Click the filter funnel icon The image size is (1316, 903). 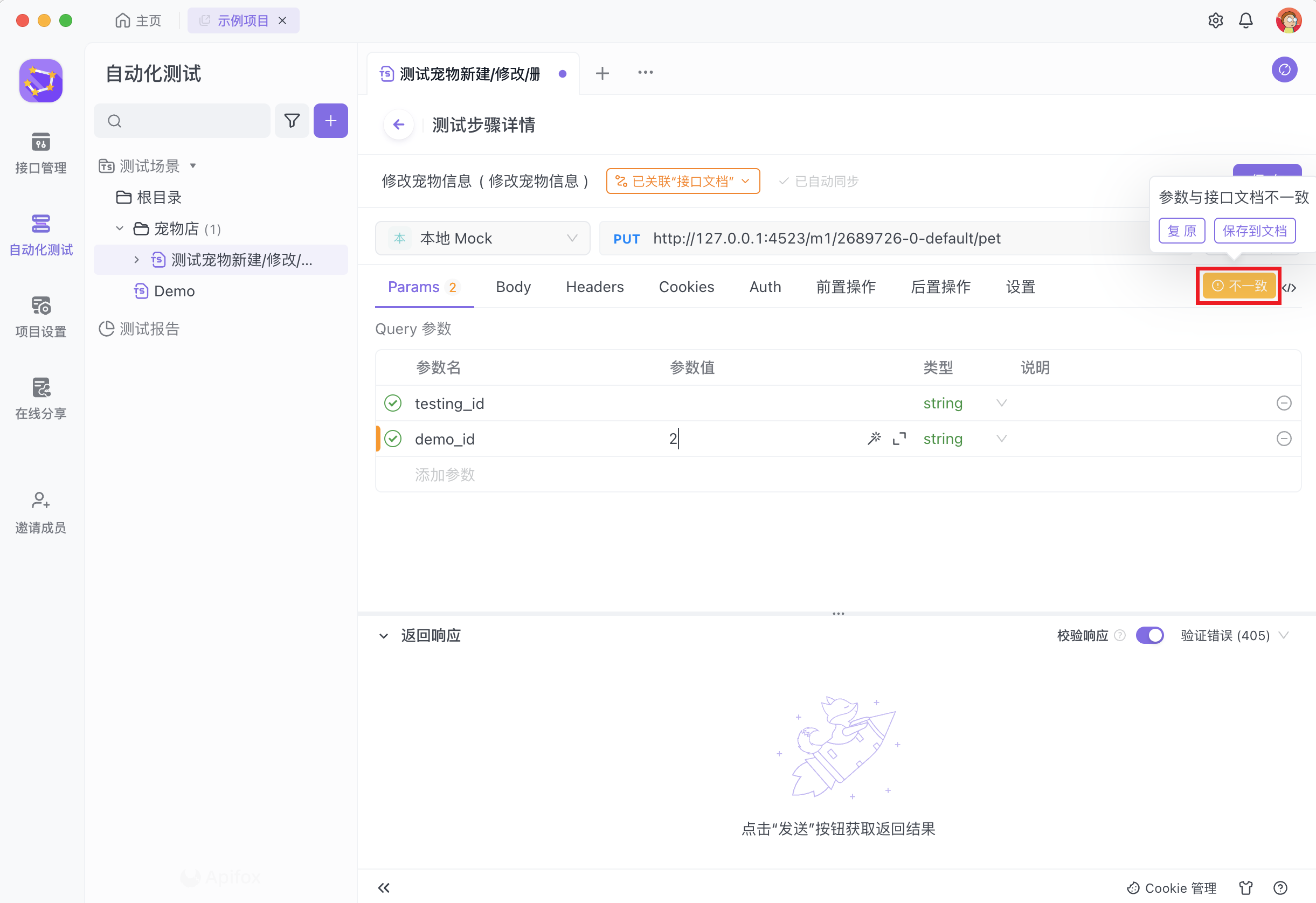tap(292, 121)
